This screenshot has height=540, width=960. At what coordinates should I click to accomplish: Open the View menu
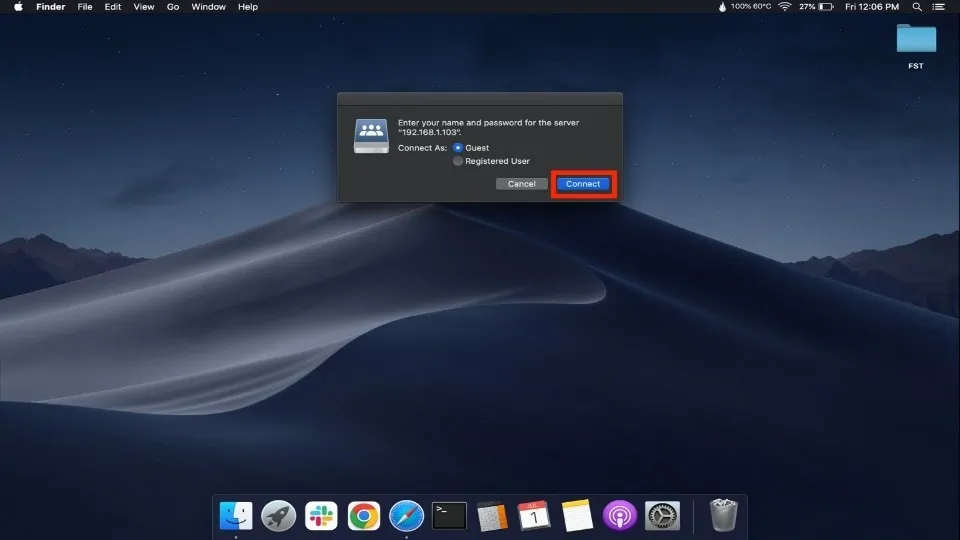144,7
